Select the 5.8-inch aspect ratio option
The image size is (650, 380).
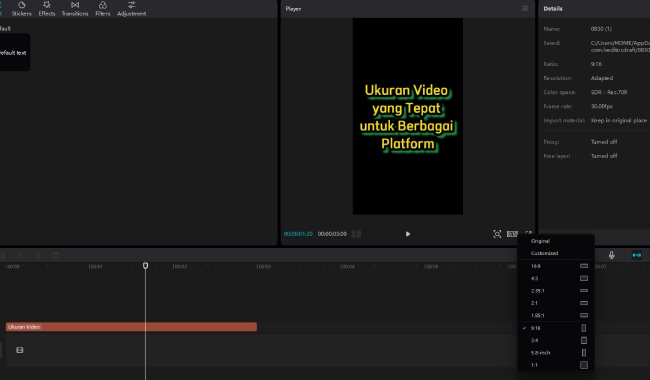click(x=556, y=353)
